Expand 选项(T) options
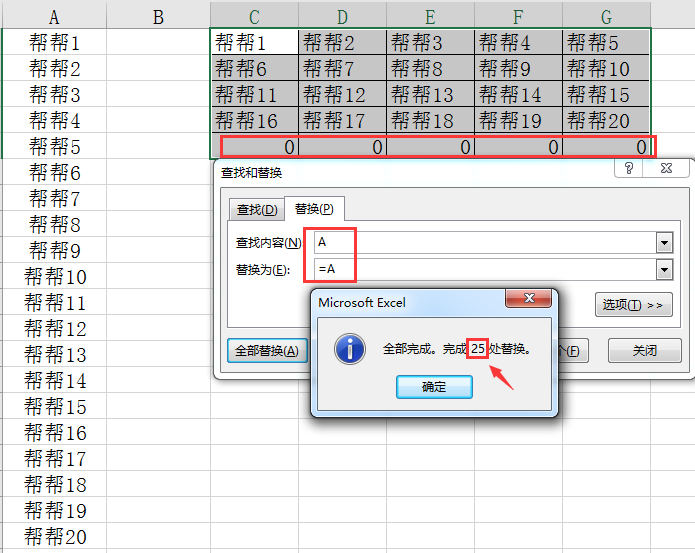695x553 pixels. [x=633, y=305]
